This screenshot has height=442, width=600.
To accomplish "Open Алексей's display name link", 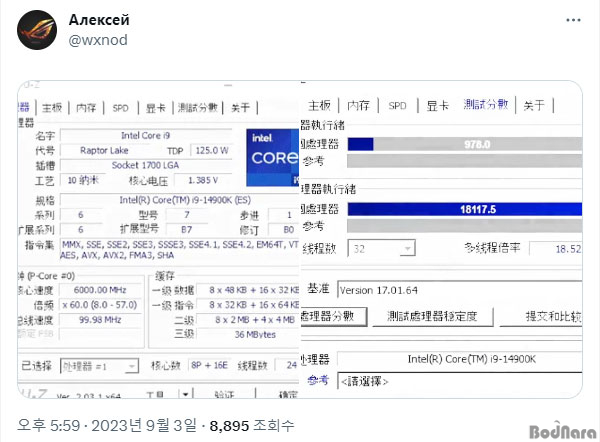I will tap(99, 20).
